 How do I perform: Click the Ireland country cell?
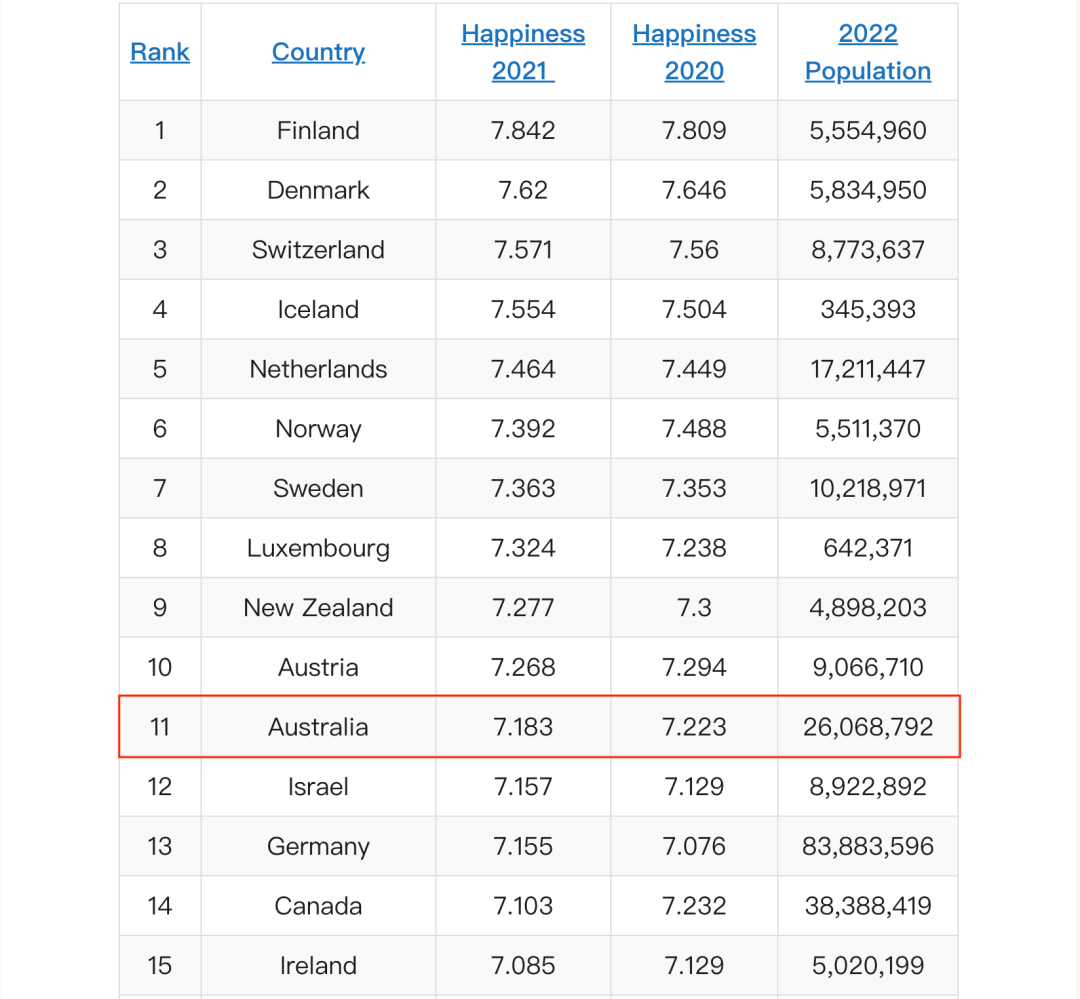coord(318,966)
